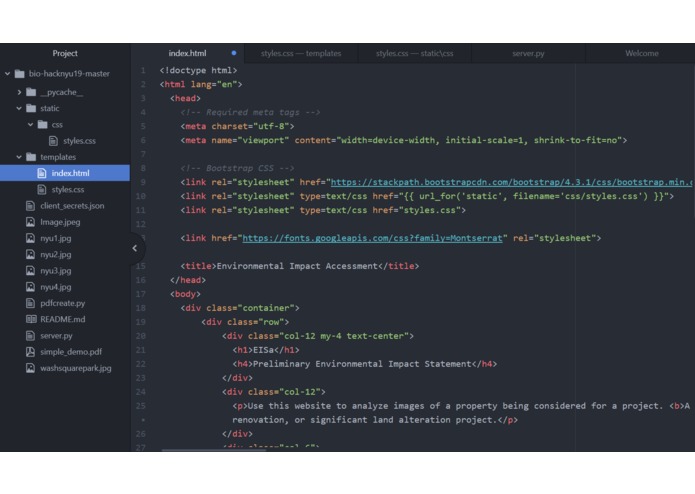
Task: Switch to the server.py tab
Action: point(528,54)
